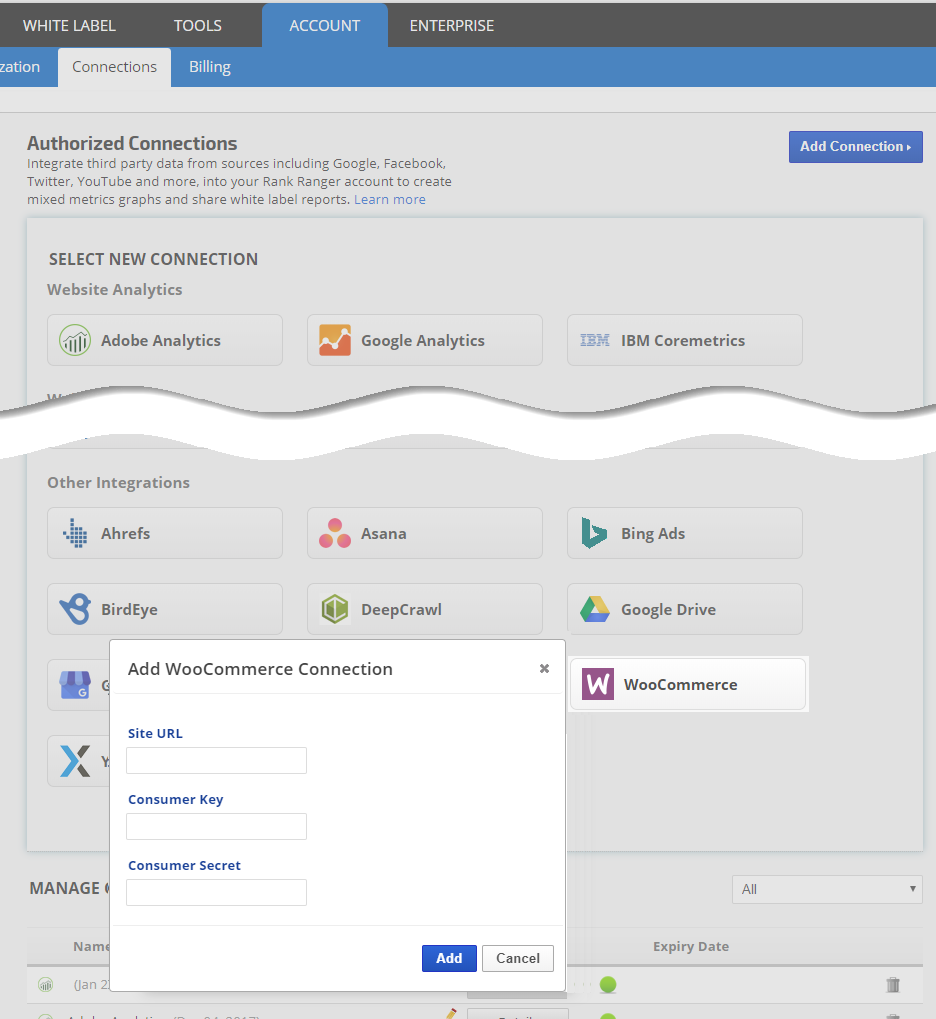Screen dimensions: 936x1019
Task: Click the Google My Business storefront icon
Action: click(75, 684)
